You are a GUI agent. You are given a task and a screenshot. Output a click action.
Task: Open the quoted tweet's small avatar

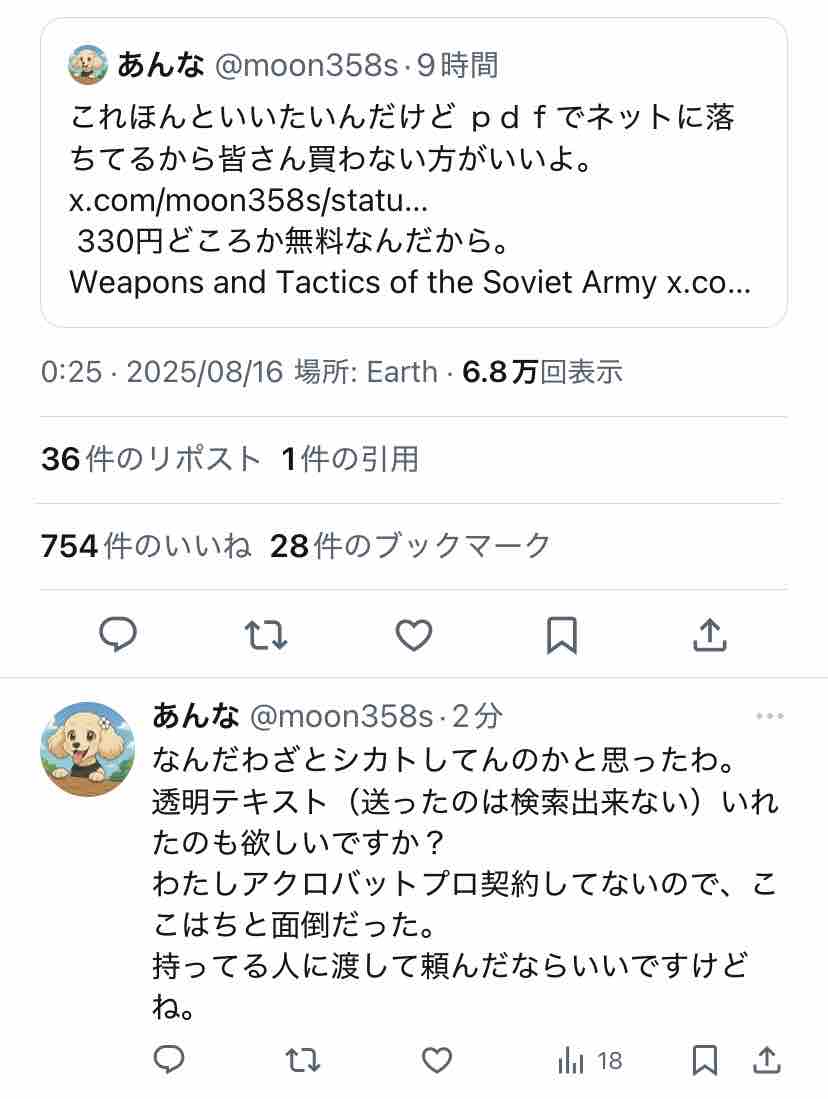88,65
